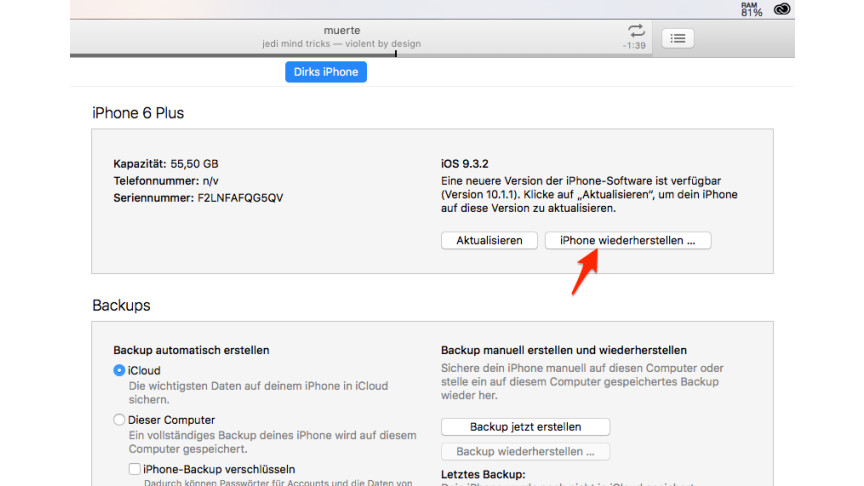Click Backup wiederherstellen button

coord(525,452)
